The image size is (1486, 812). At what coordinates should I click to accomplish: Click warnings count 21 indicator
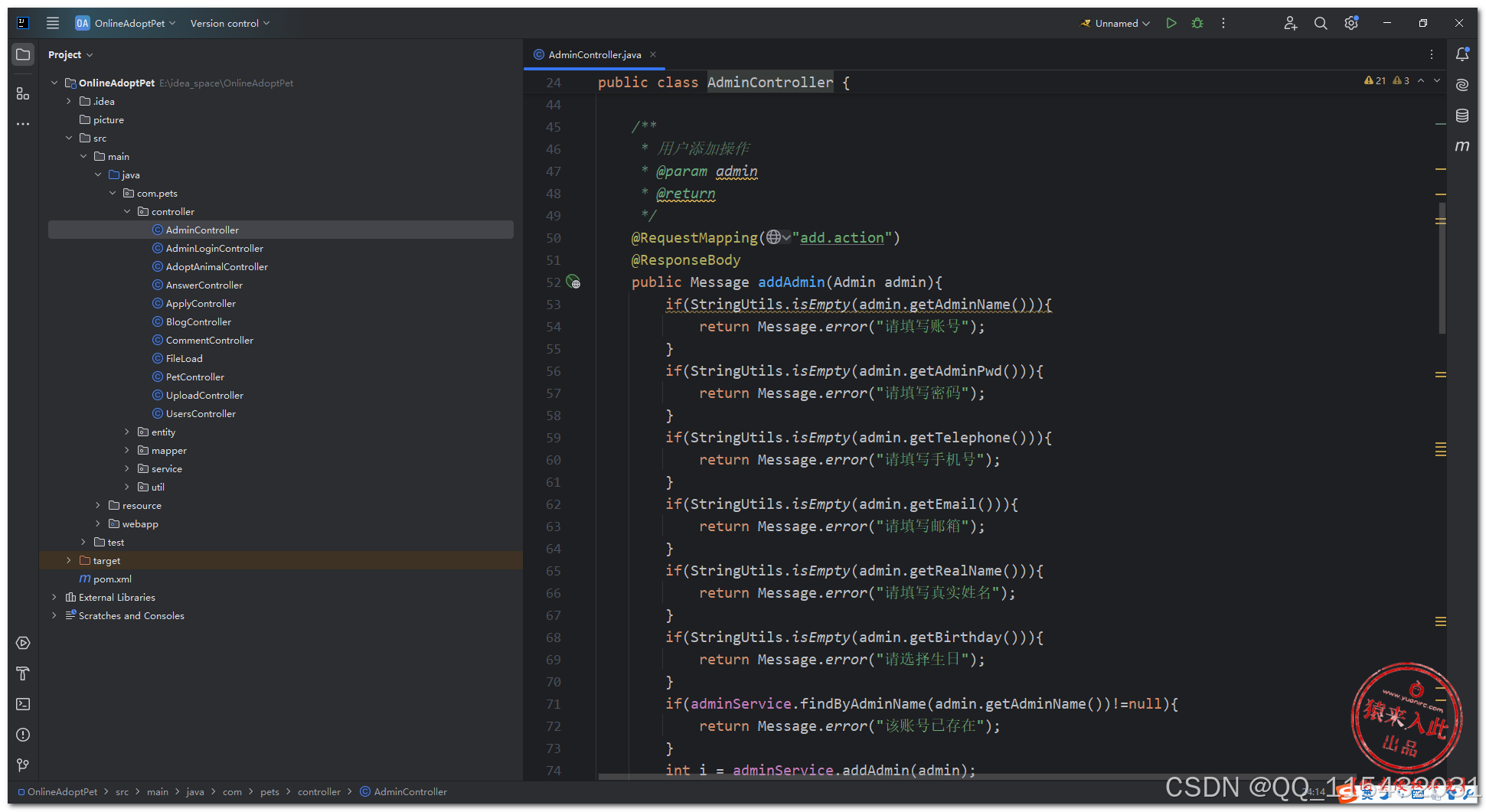click(1375, 80)
